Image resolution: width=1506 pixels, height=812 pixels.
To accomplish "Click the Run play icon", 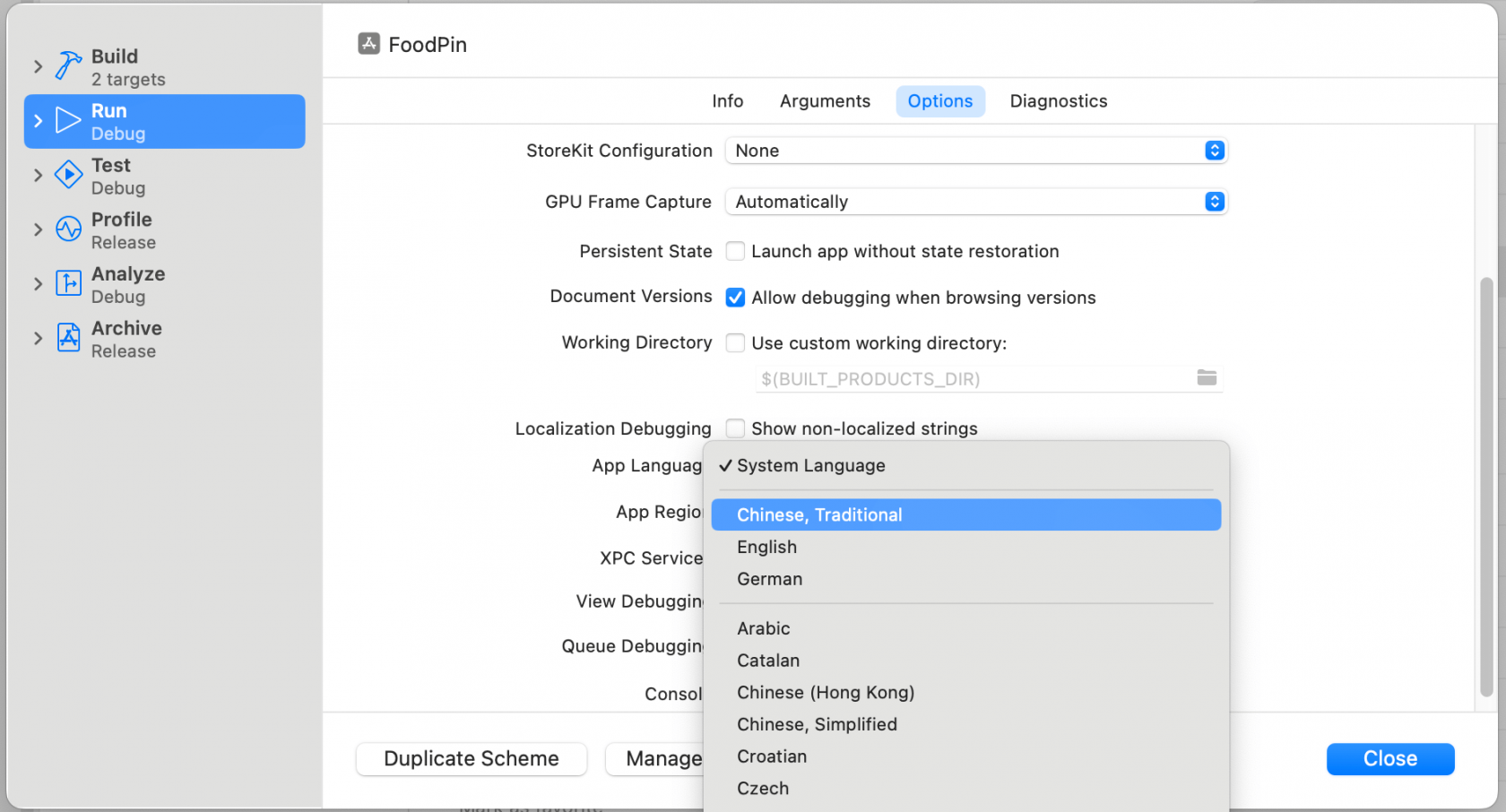I will [x=68, y=121].
